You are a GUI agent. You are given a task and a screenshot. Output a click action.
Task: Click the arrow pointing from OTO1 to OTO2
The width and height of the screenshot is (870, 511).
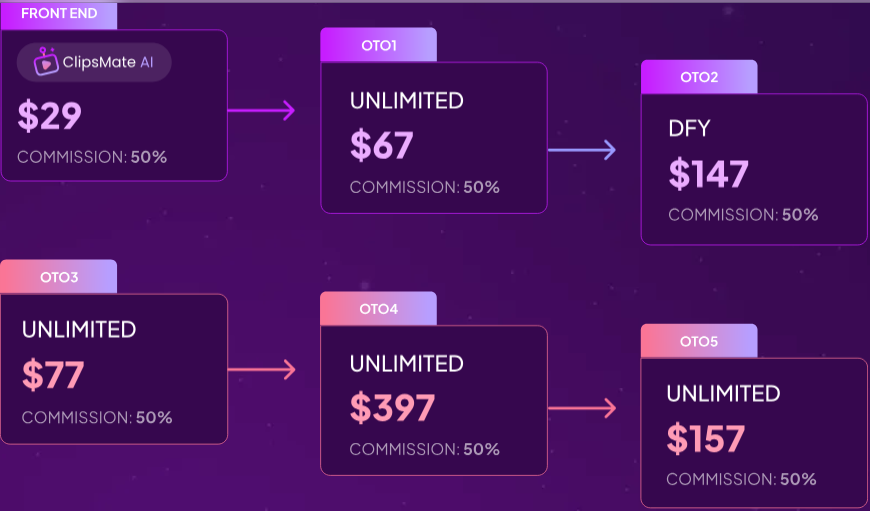pos(581,150)
